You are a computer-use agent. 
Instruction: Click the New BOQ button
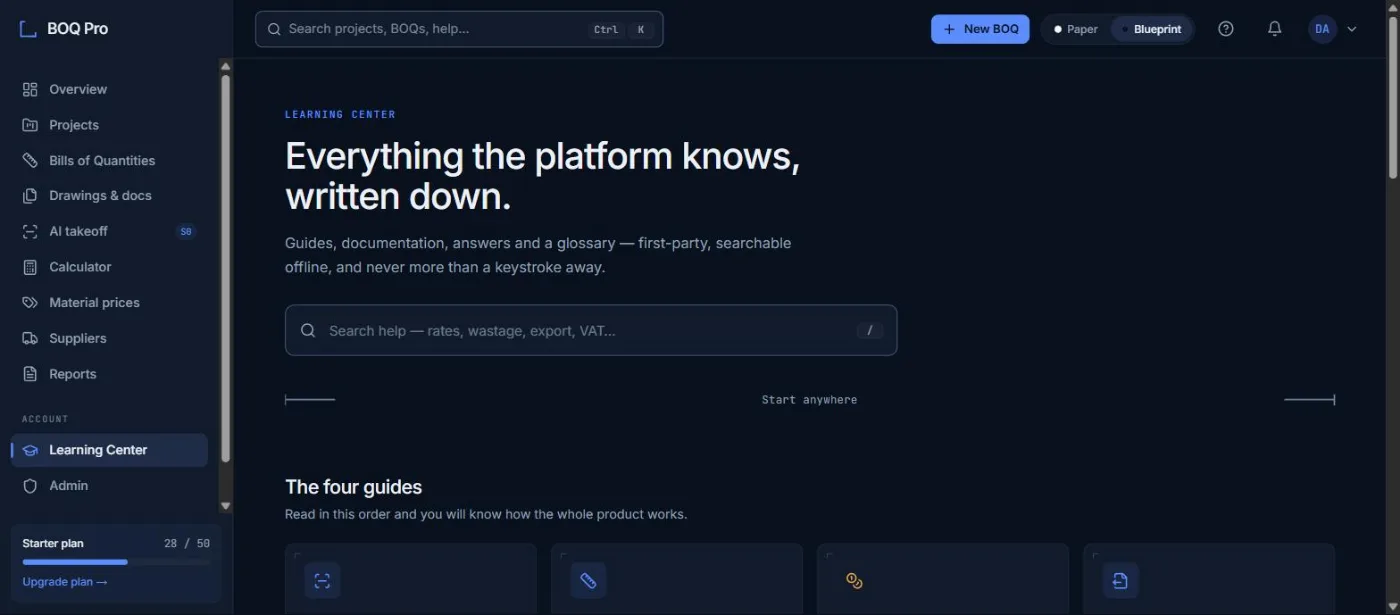point(980,29)
